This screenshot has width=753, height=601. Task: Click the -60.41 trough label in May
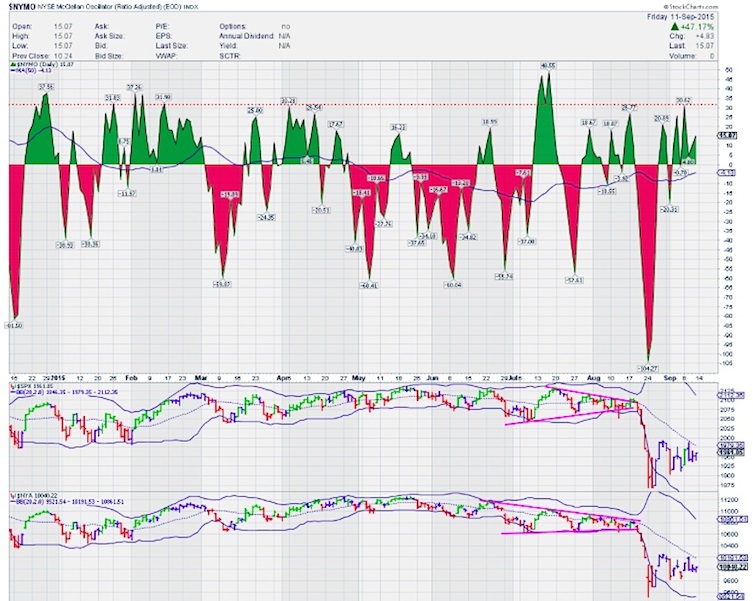pos(368,285)
